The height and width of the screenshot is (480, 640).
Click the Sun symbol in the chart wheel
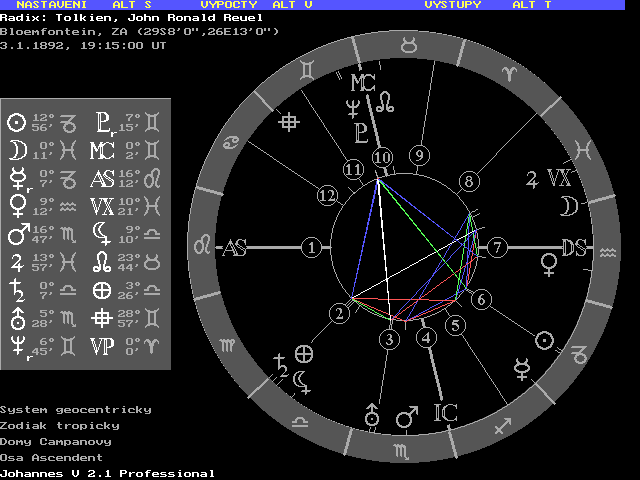click(546, 340)
